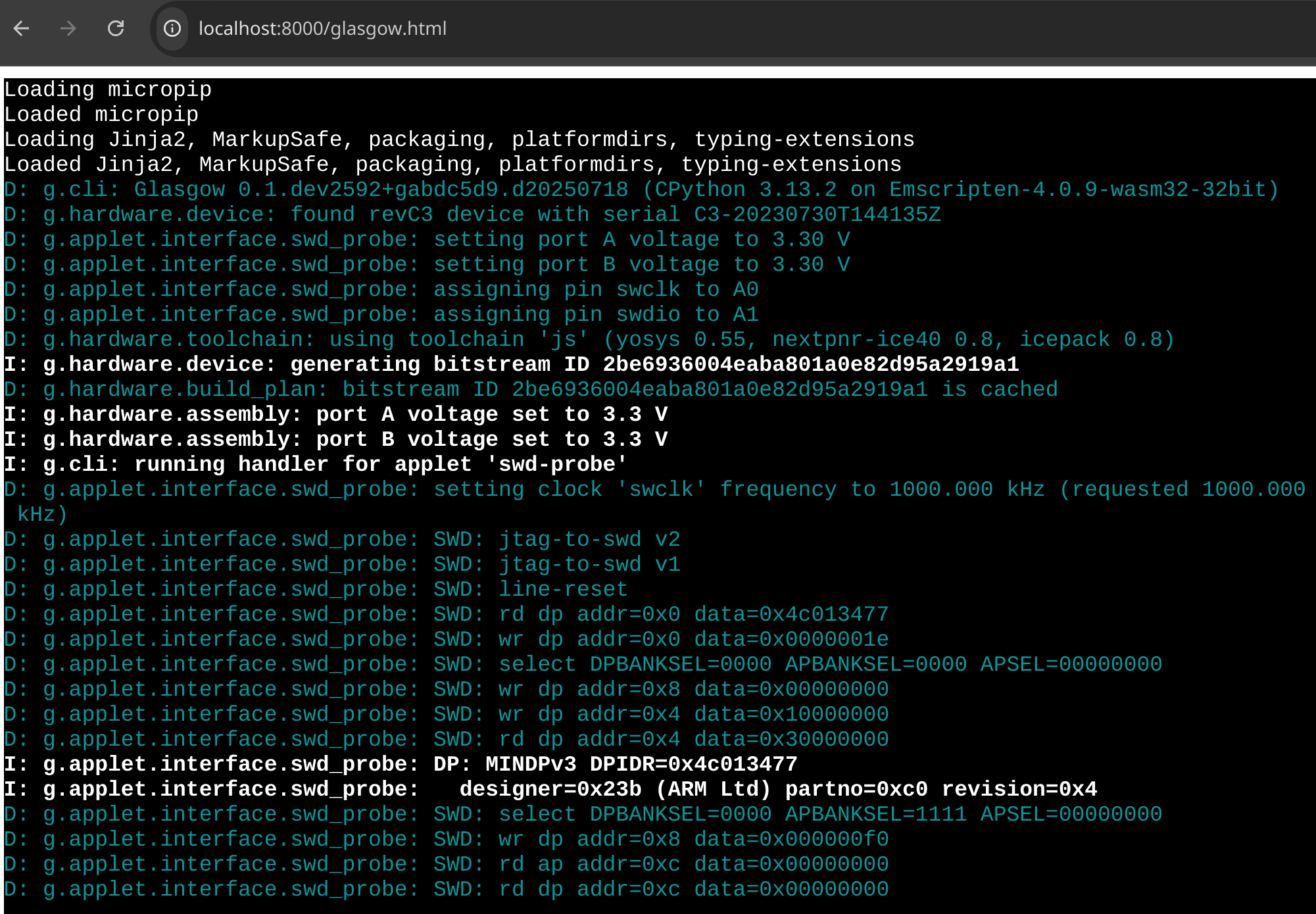Reload the page with refresh icon
The height and width of the screenshot is (914, 1316).
click(116, 28)
